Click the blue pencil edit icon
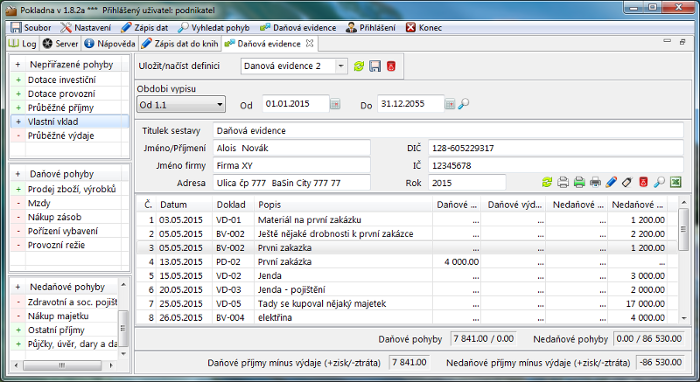Screen dimensions: 700x382 (611, 182)
